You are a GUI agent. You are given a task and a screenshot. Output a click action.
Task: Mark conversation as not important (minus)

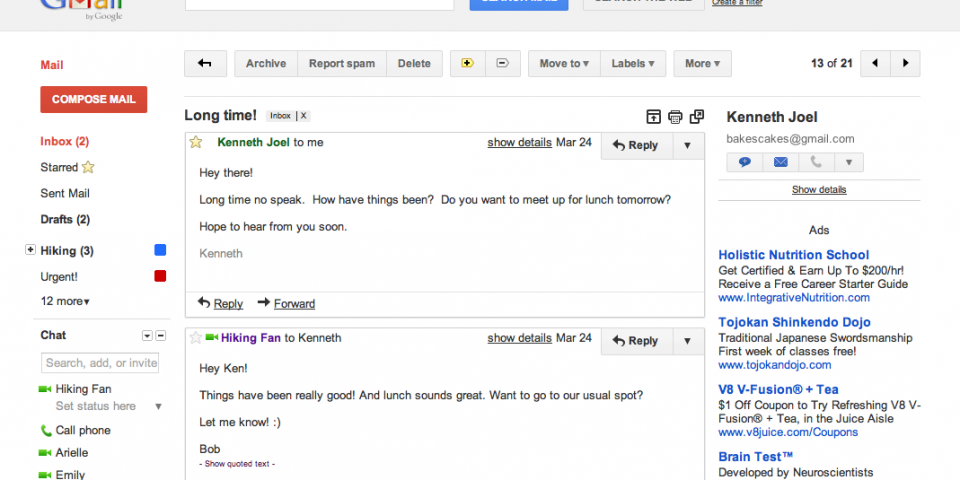(x=502, y=64)
